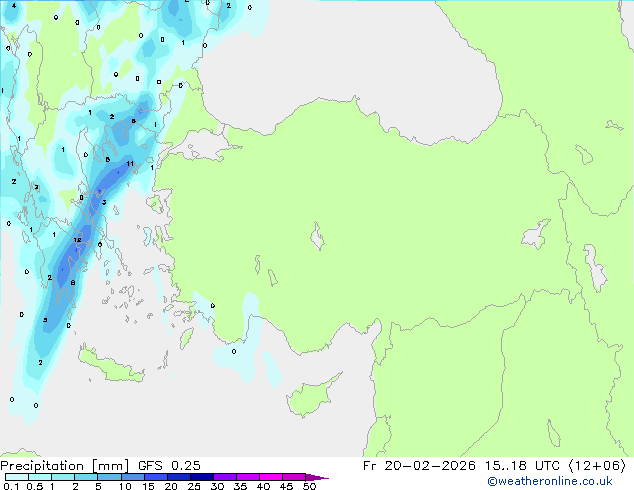This screenshot has height=490, width=634.
Task: Click the 2 to 5 mm legend swatch
Action: tap(86, 477)
